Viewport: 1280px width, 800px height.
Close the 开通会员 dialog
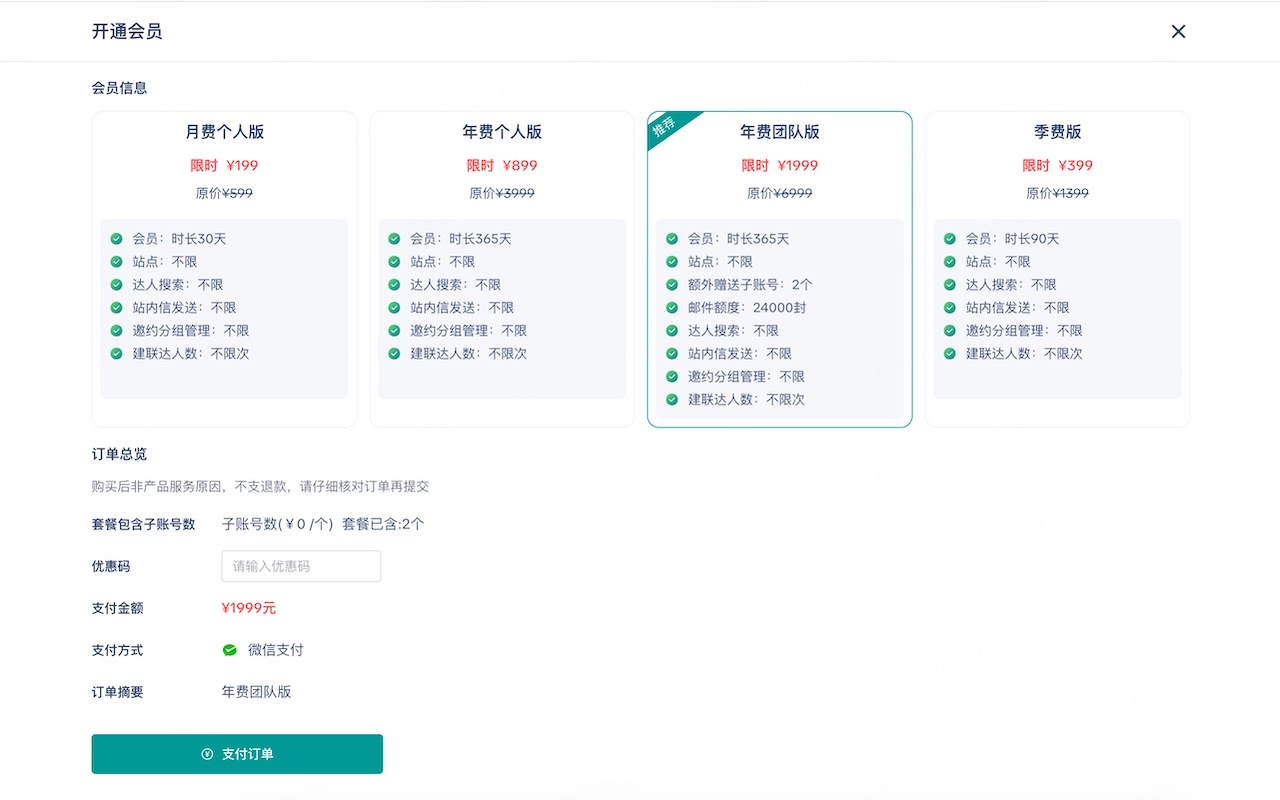[1178, 31]
